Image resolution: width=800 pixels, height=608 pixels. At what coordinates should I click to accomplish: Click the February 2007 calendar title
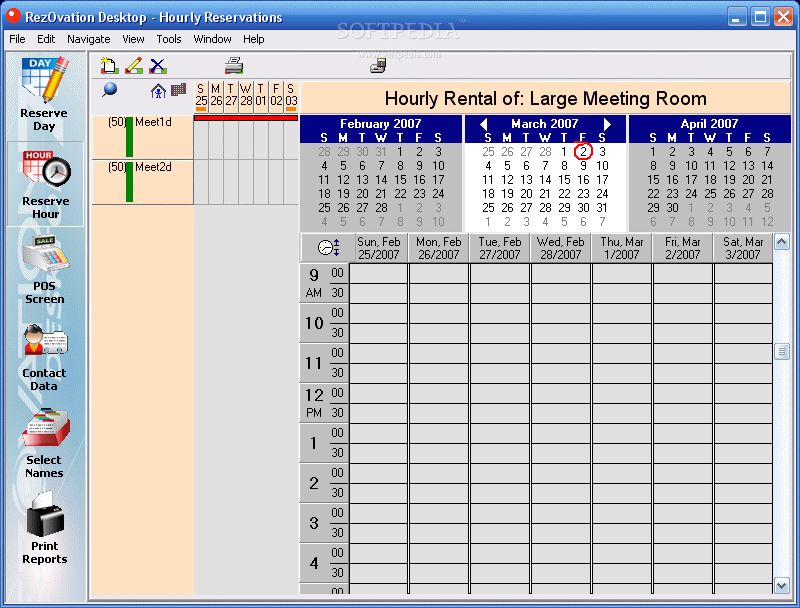pyautogui.click(x=381, y=123)
